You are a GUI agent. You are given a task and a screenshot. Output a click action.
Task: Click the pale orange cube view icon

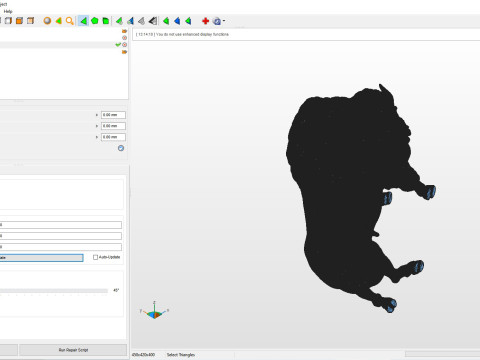30,21
